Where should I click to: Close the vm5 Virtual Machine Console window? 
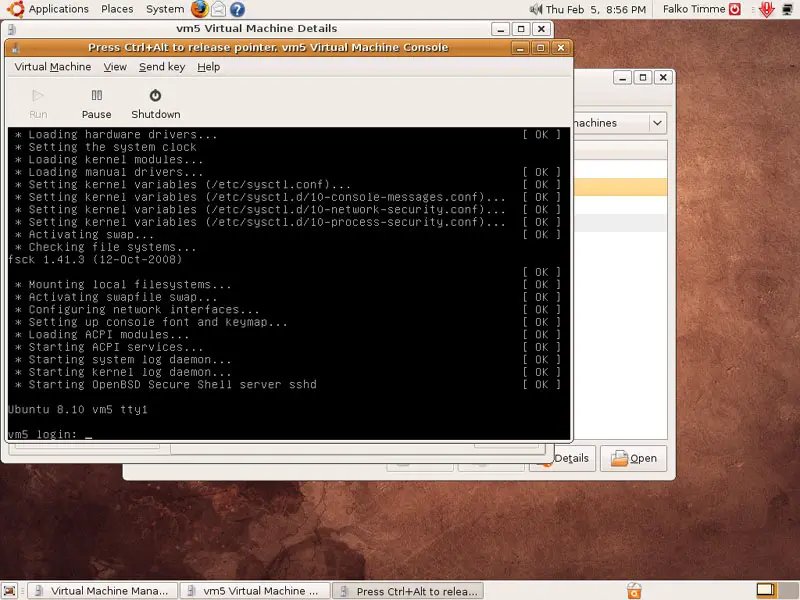[561, 48]
